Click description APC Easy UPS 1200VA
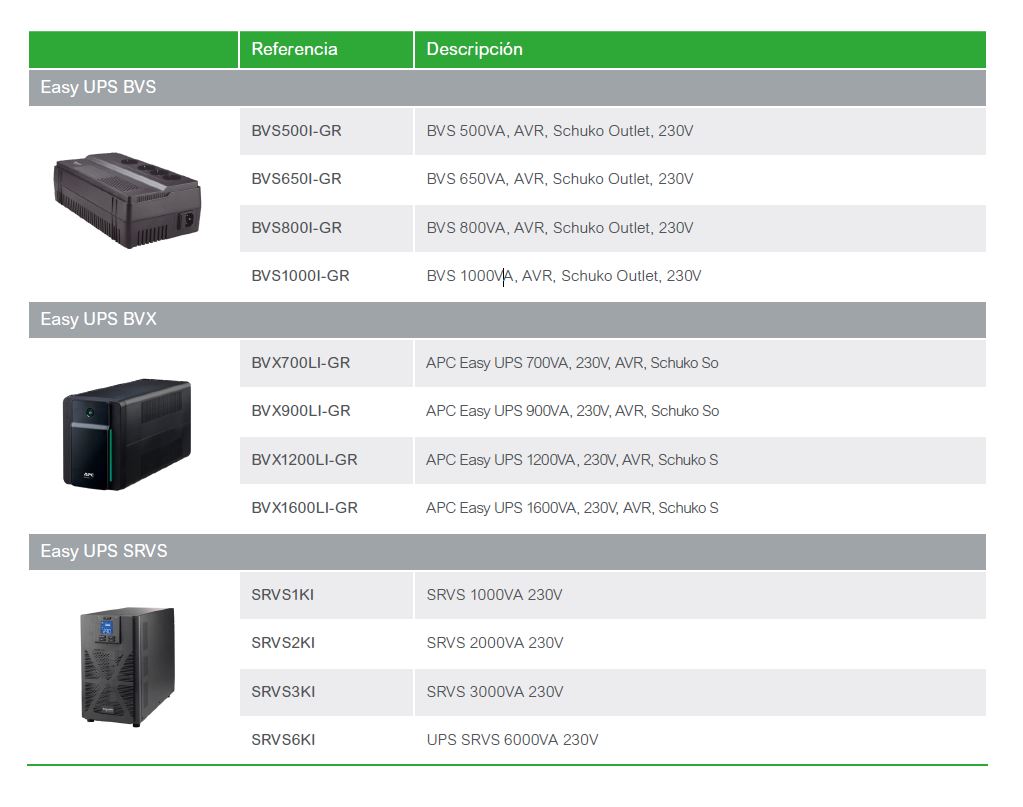 point(572,461)
